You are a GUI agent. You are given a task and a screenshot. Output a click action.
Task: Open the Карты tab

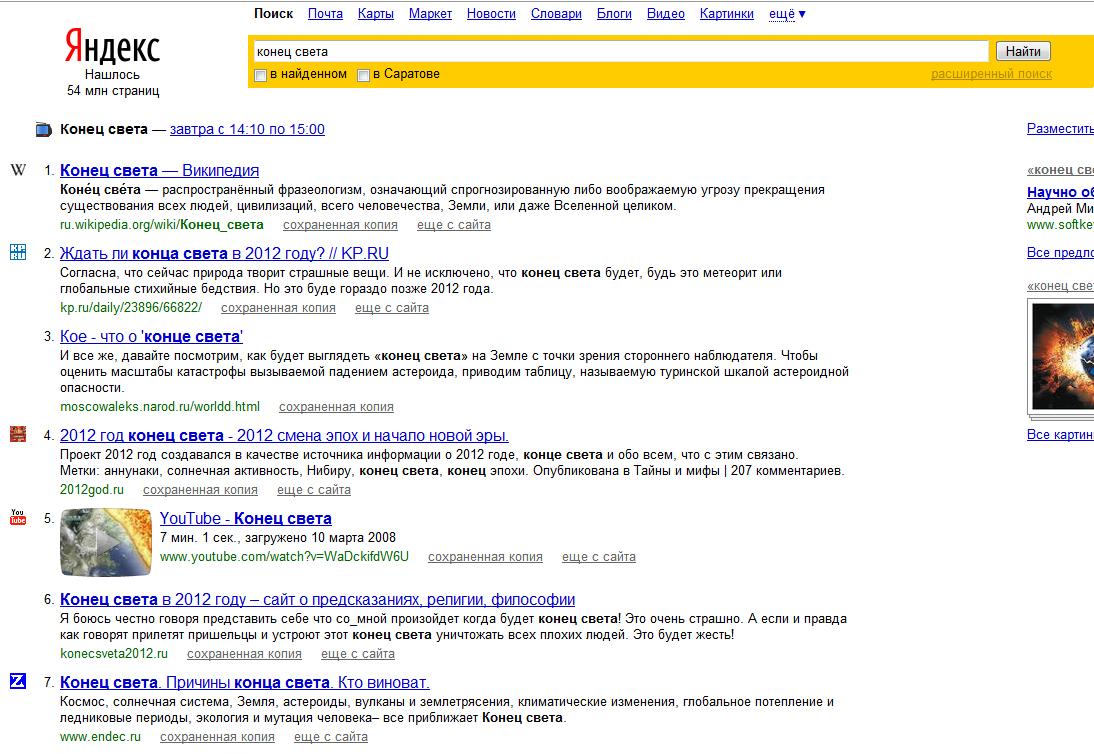point(375,14)
